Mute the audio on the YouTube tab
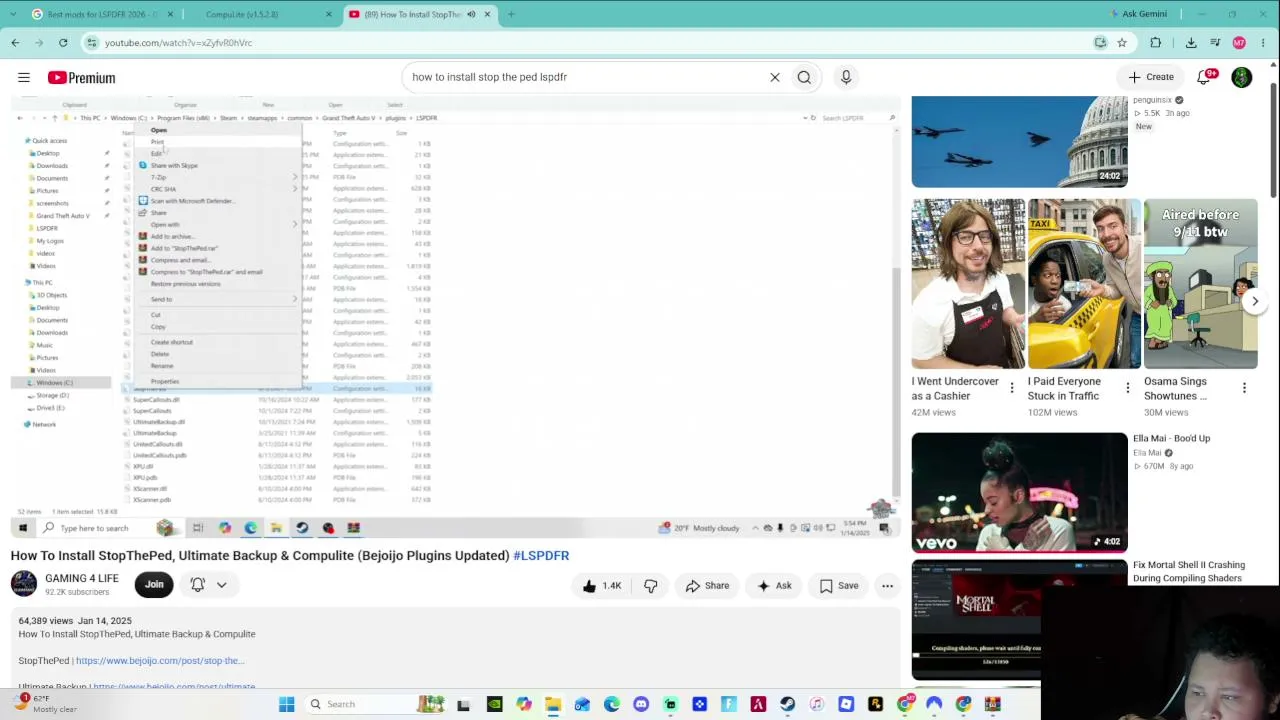This screenshot has height=720, width=1280. click(471, 14)
